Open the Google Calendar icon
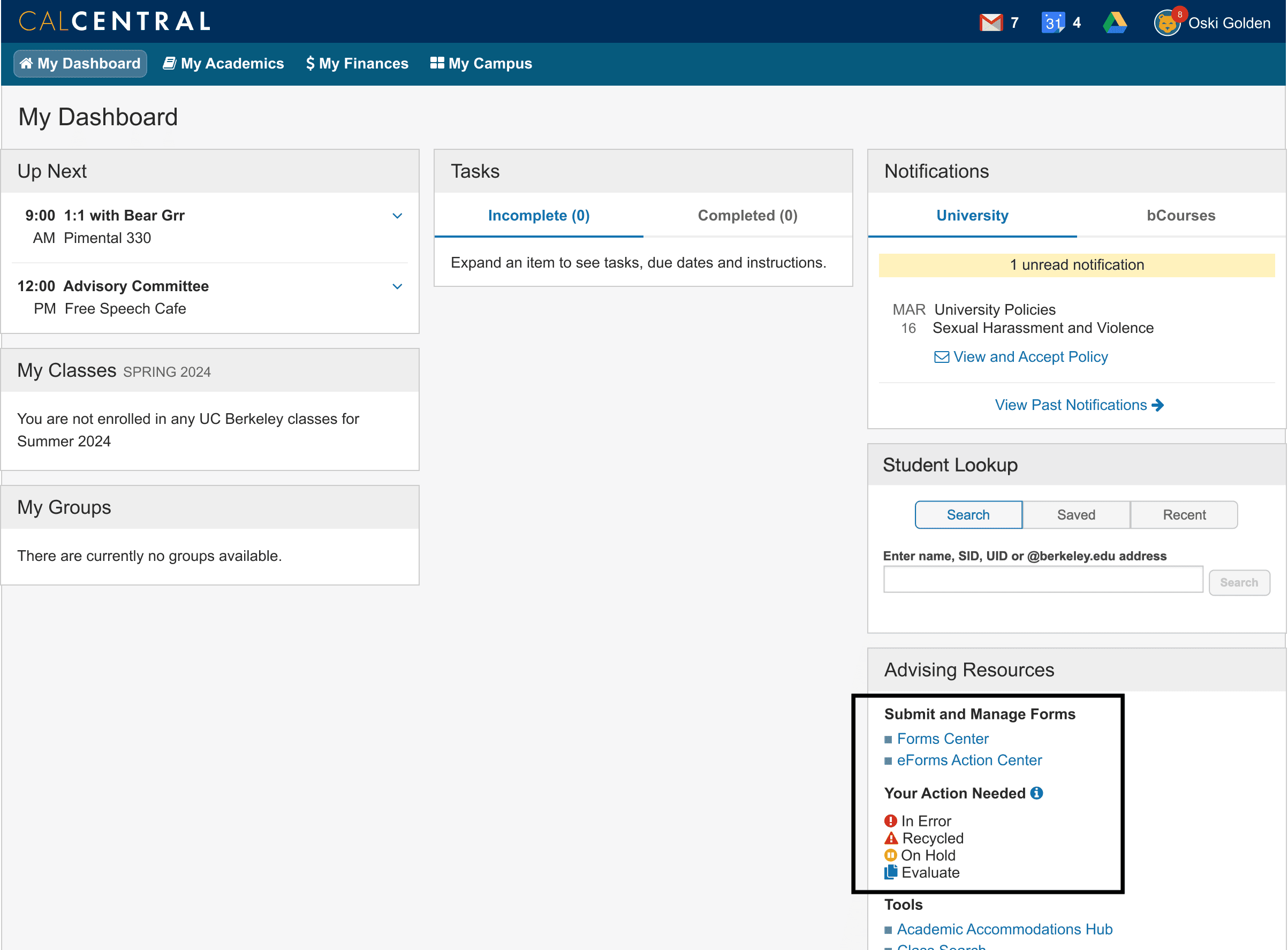This screenshot has width=1288, height=950. click(x=1052, y=23)
